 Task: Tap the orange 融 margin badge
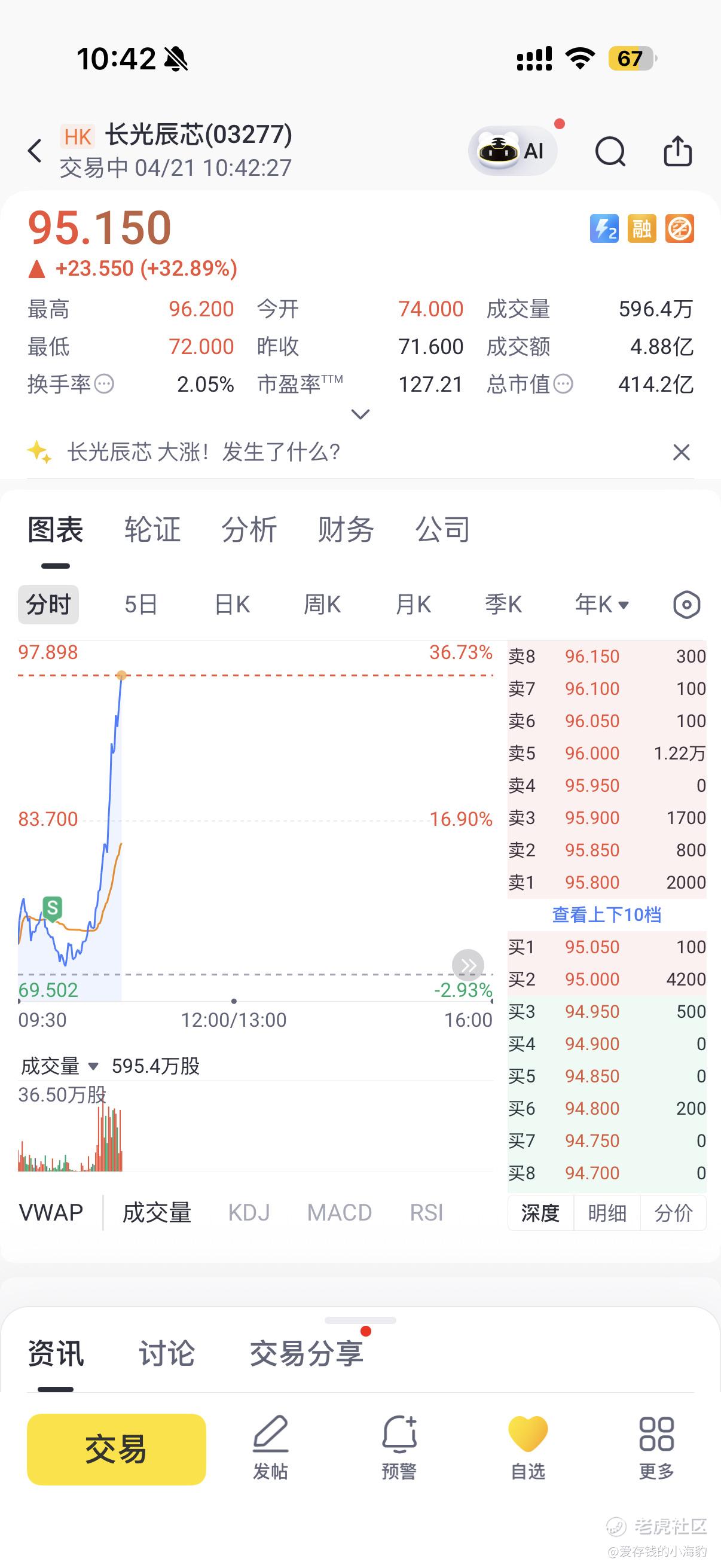tap(642, 229)
